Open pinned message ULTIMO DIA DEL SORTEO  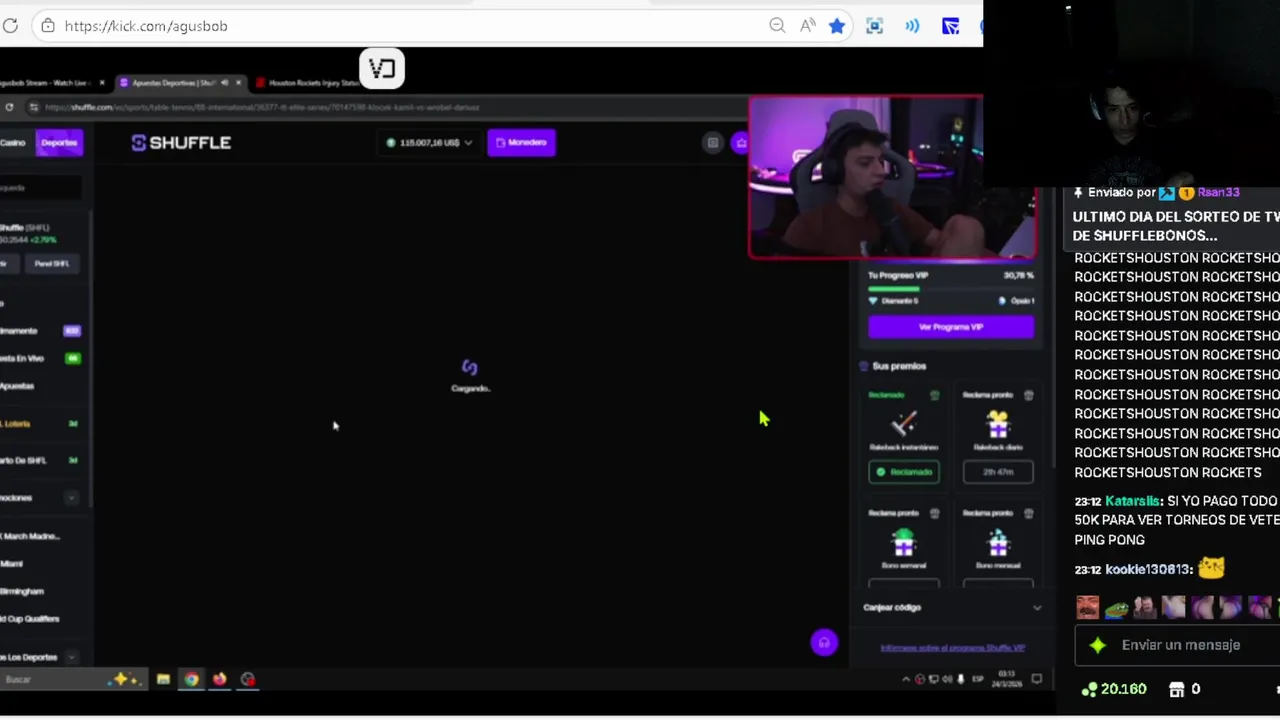pos(1176,226)
